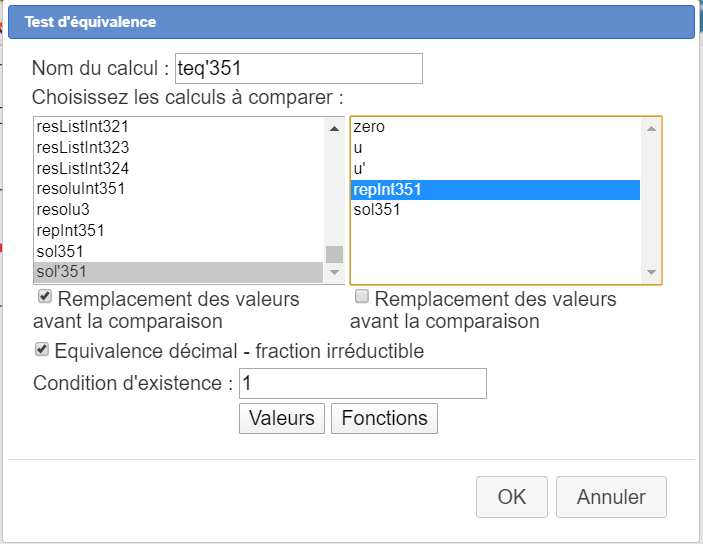Screen dimensions: 703x544
Task: Click the Annuler button
Action: pos(610,497)
